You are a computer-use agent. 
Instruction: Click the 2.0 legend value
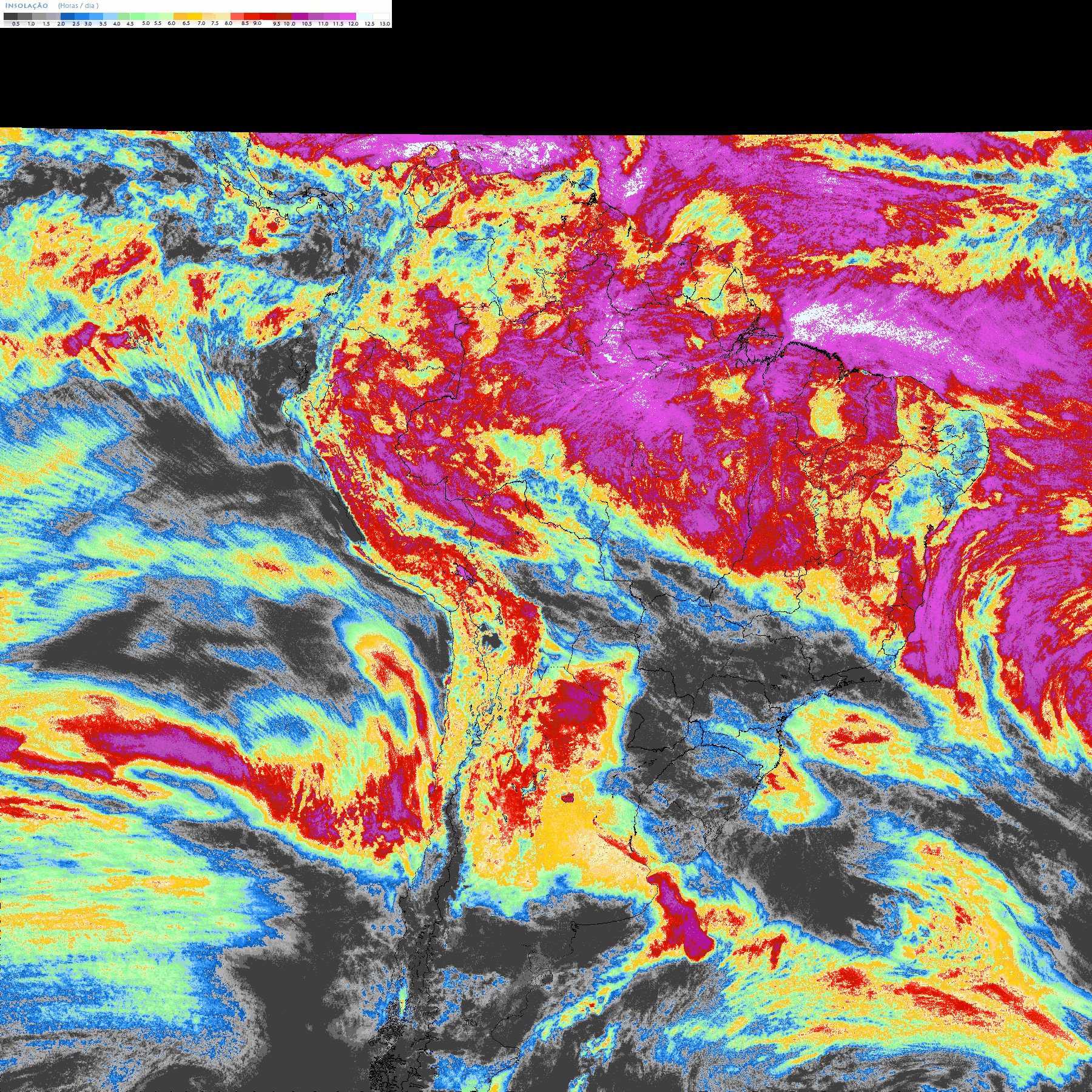(61, 24)
